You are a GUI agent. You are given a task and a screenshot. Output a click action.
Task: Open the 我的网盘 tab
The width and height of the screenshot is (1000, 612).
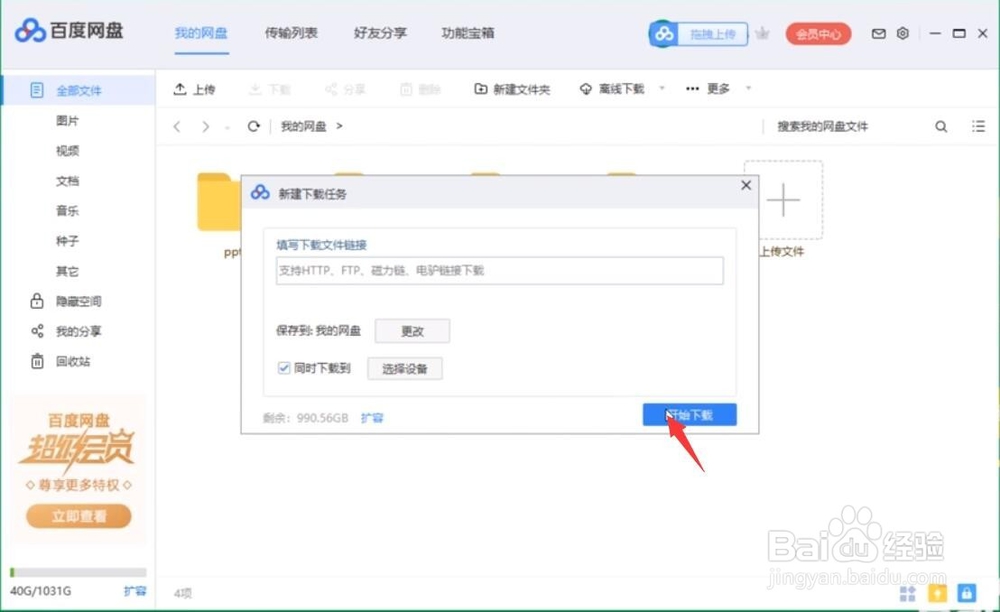point(201,33)
